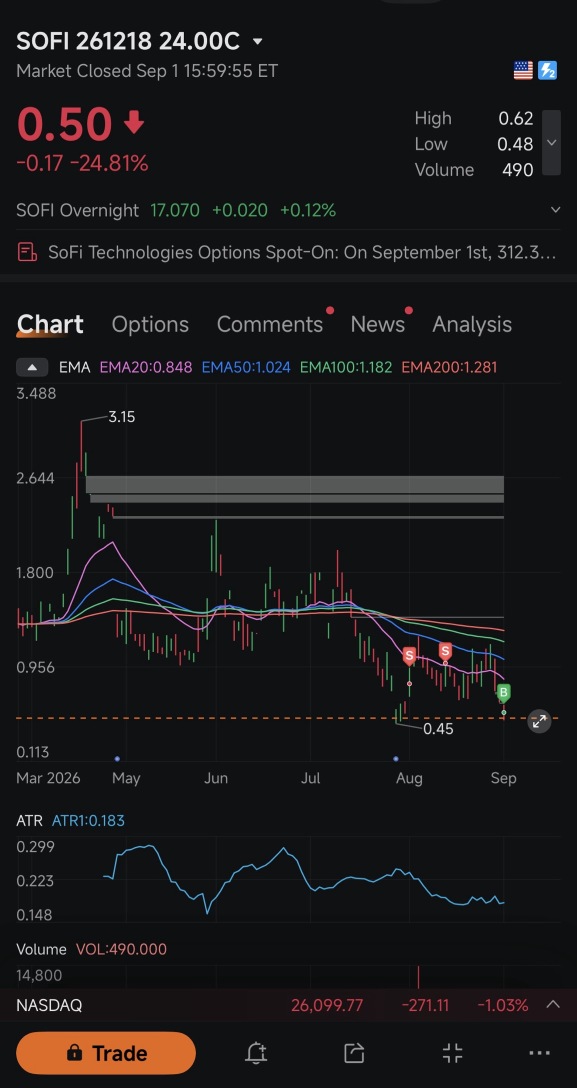Expand the NASDAQ index bar chevron

(x=553, y=1004)
